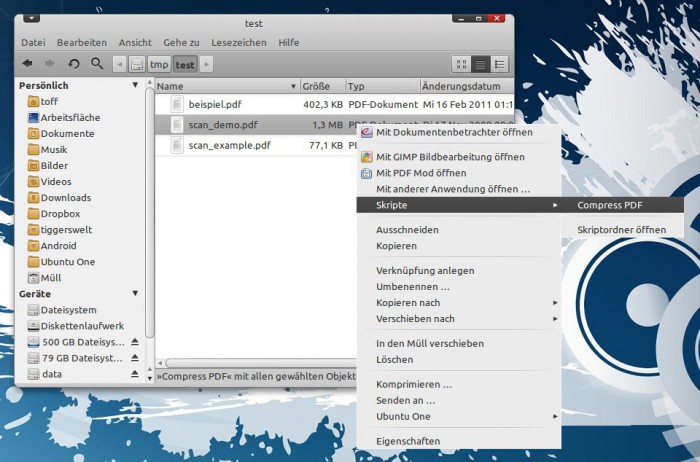The width and height of the screenshot is (700, 462).
Task: Switch to compact view mode
Action: pyautogui.click(x=501, y=63)
